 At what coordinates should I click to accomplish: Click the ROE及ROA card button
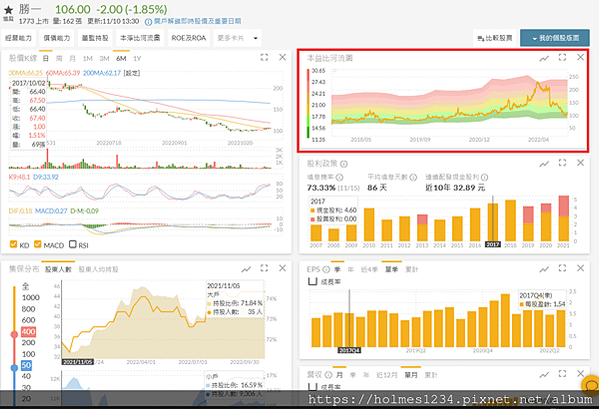pyautogui.click(x=189, y=38)
